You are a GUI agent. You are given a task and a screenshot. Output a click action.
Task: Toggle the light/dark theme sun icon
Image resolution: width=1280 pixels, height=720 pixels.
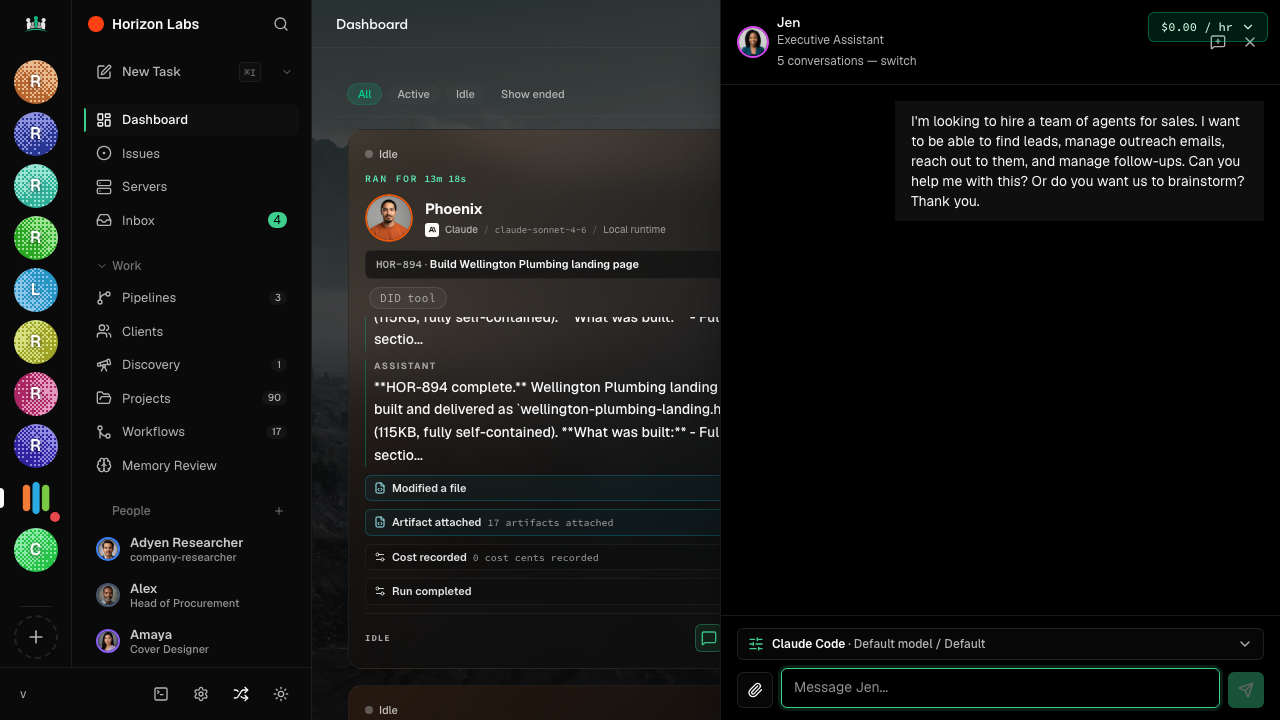point(281,694)
